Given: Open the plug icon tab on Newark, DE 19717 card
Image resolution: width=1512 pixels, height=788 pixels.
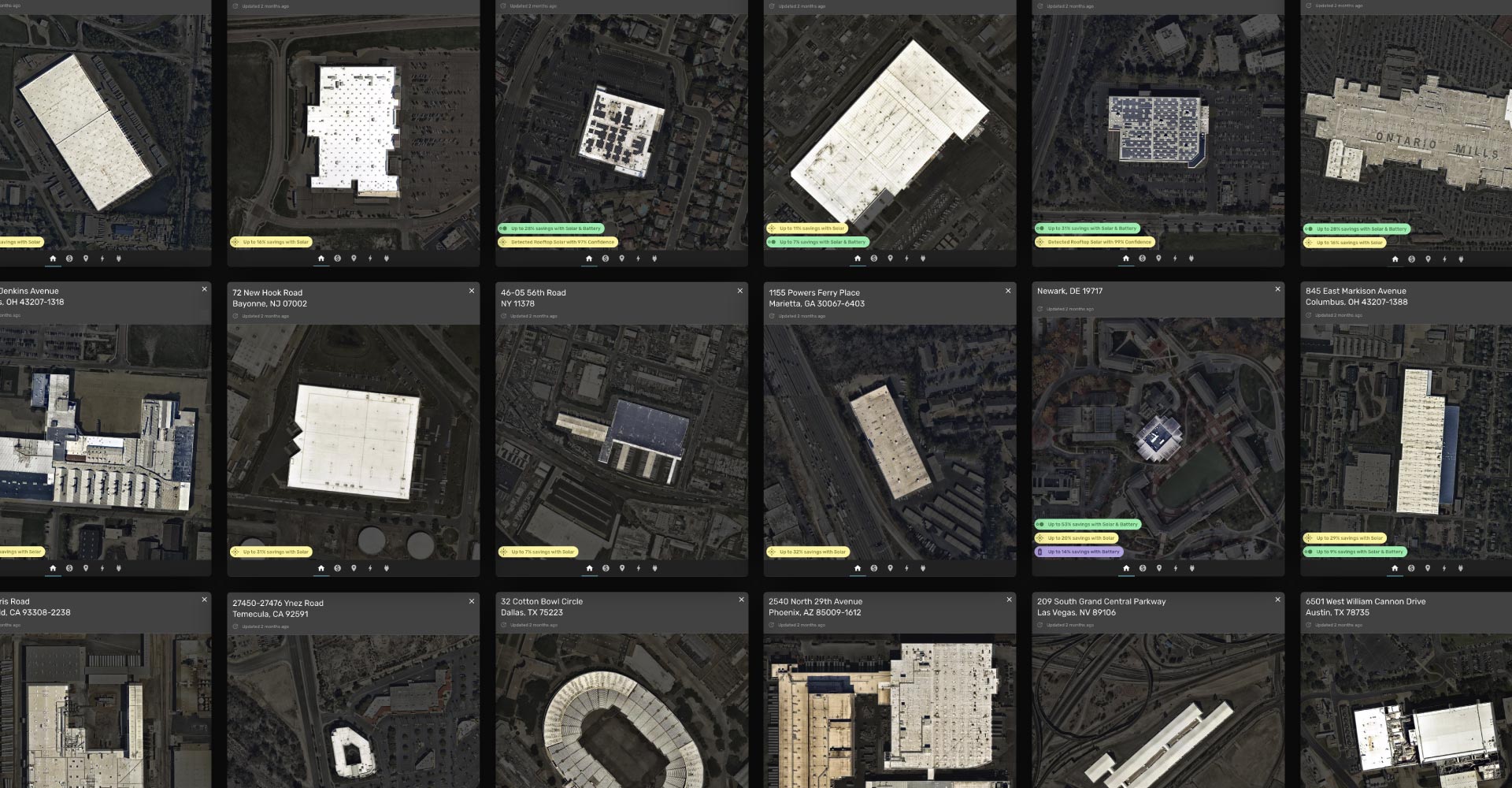Looking at the screenshot, I should pos(1191,568).
